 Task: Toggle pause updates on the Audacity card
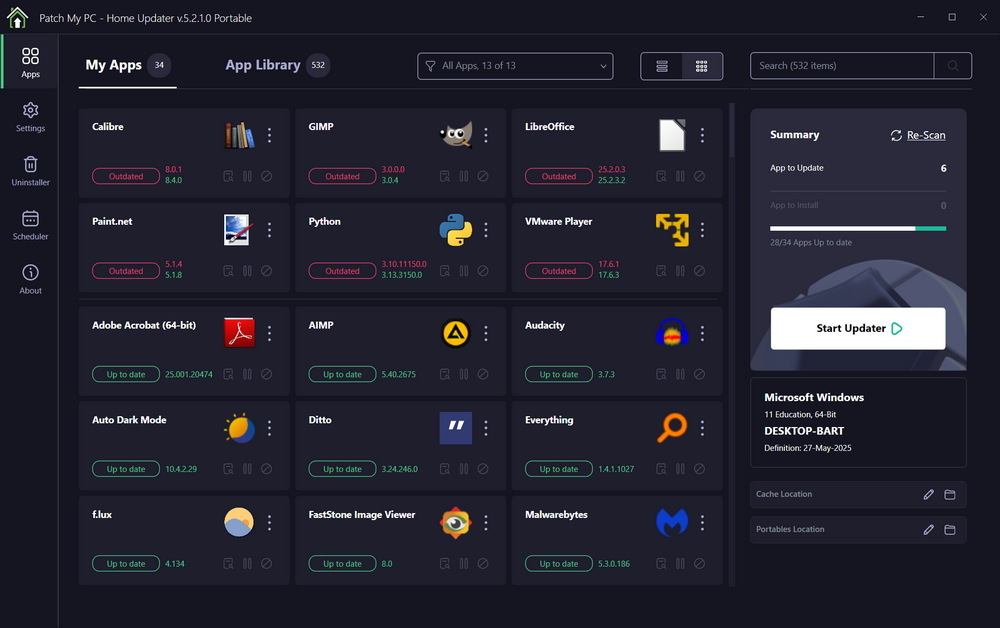[680, 374]
